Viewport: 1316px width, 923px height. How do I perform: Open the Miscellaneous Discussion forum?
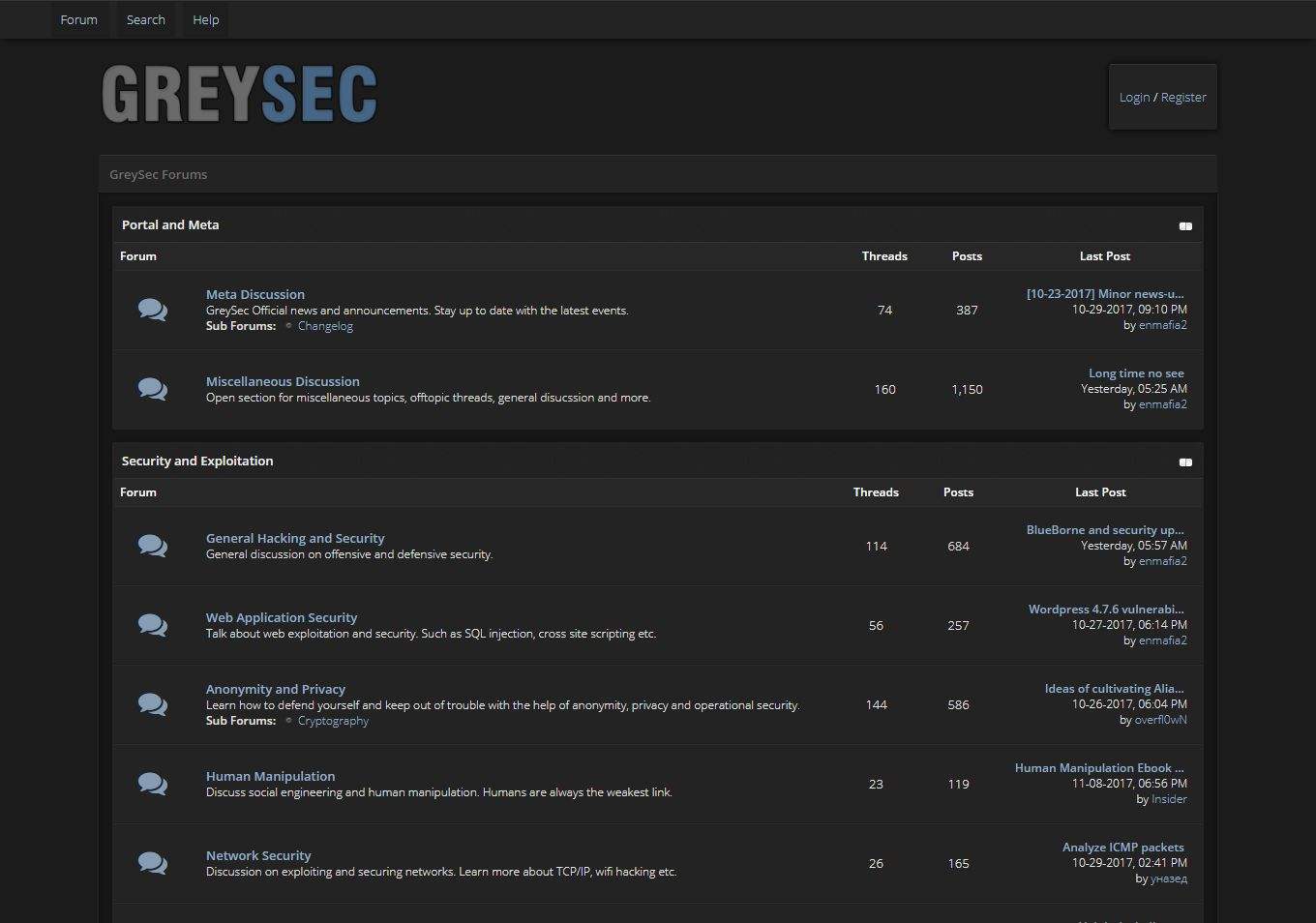click(x=283, y=381)
